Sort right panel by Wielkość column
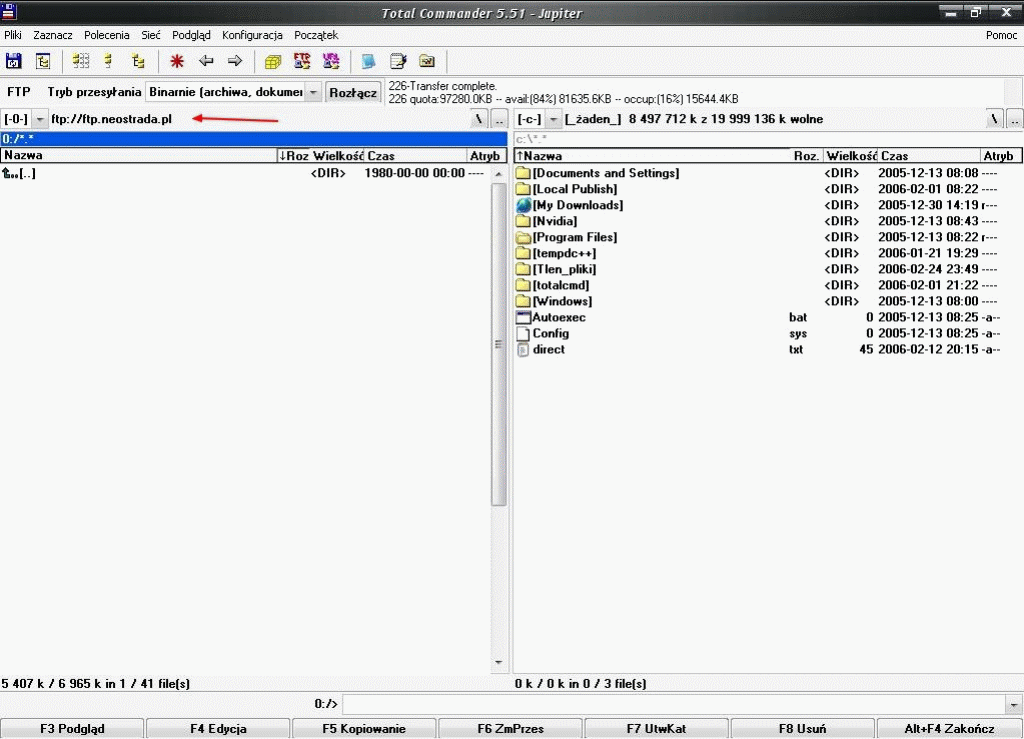1024x739 pixels. (850, 156)
